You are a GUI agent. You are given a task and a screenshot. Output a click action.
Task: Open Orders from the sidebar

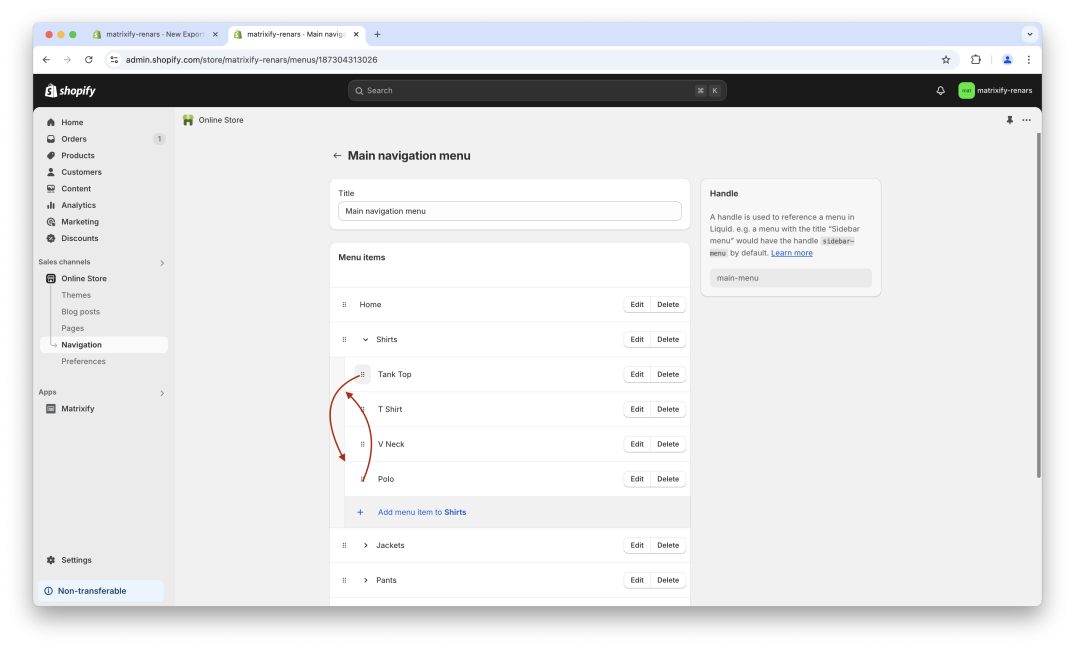(74, 138)
